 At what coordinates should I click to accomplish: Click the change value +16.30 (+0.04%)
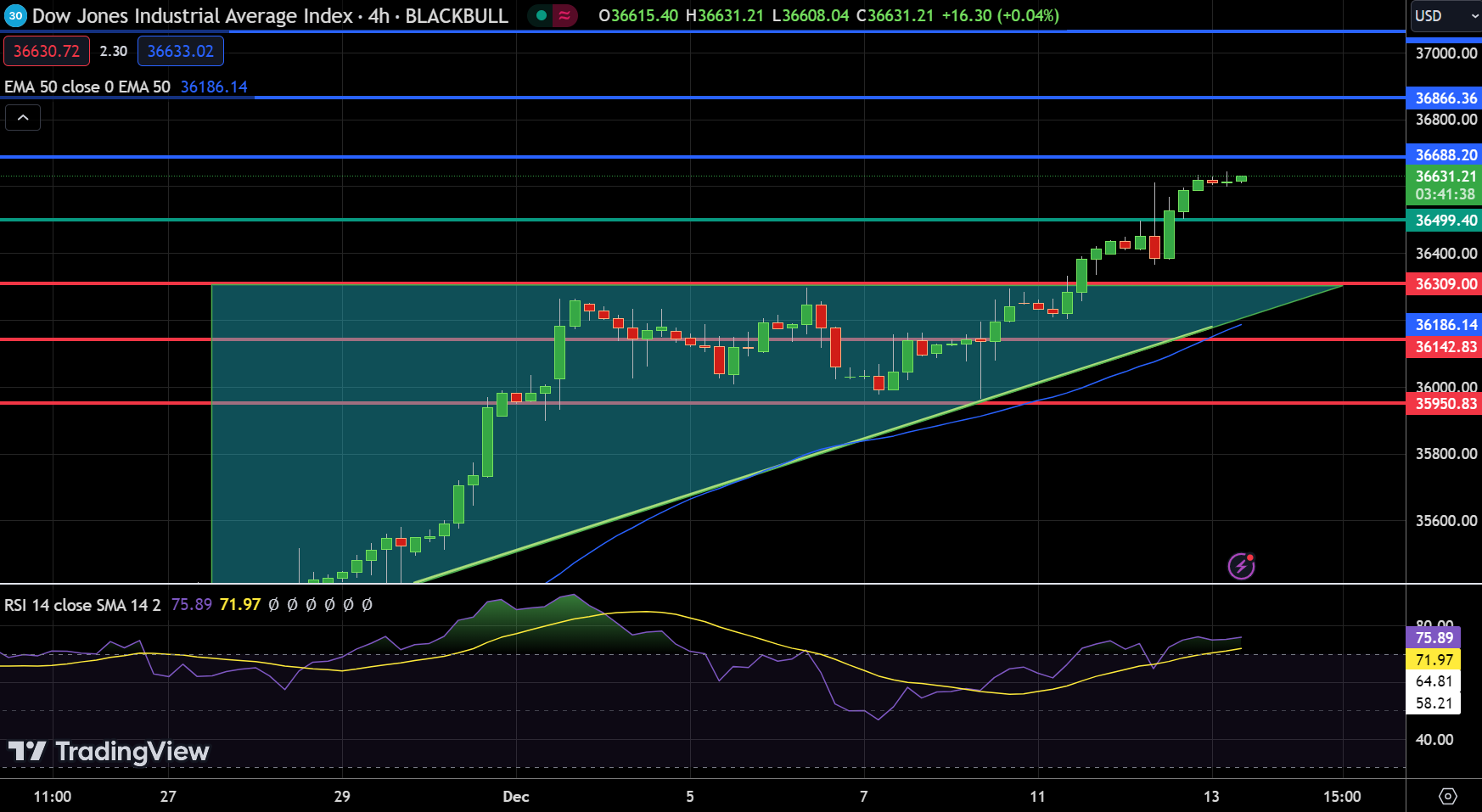(x=1001, y=16)
